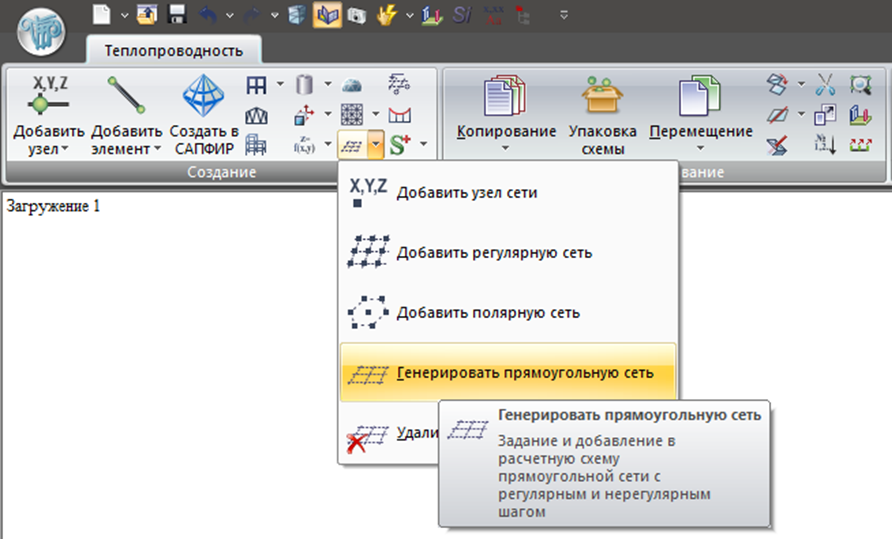This screenshot has width=892, height=539.
Task: Expand the dropdown beside the lightning hand icon
Action: (409, 15)
